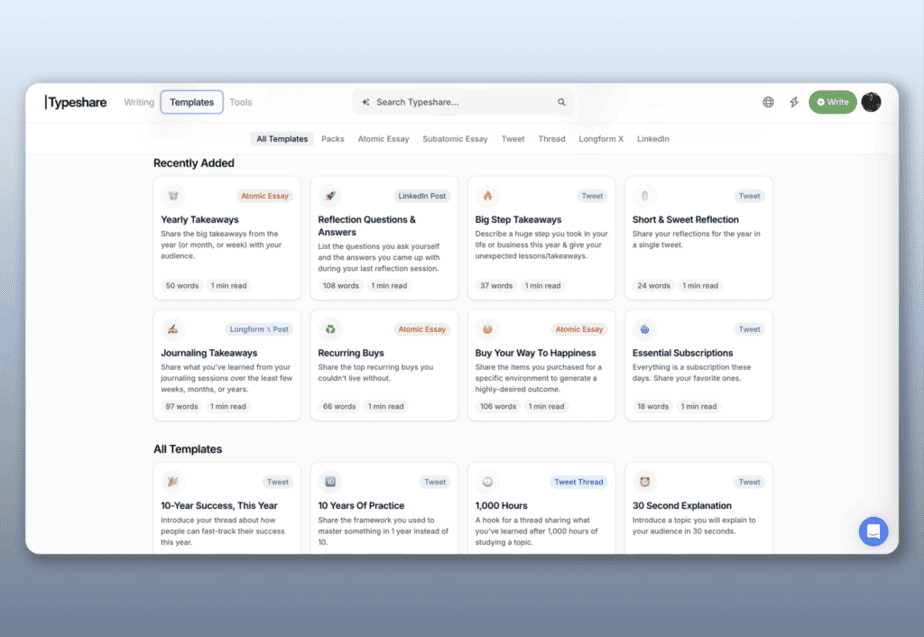This screenshot has height=637, width=924.
Task: Click the 37 words badge
Action: coord(496,285)
